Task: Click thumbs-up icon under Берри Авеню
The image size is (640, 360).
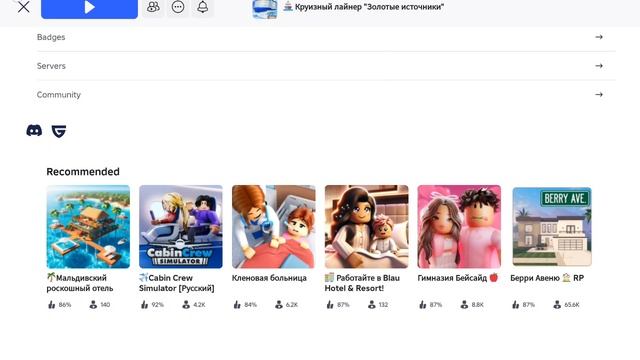Action: [x=516, y=304]
